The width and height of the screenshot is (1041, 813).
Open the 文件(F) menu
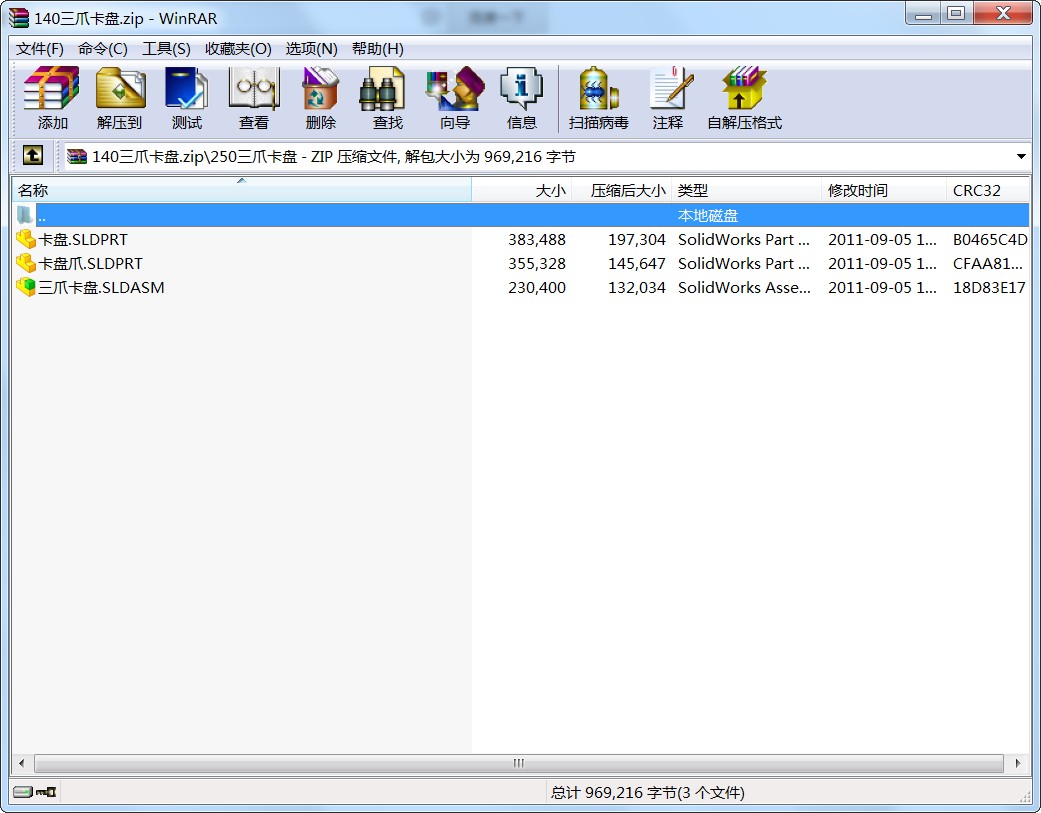(x=39, y=48)
